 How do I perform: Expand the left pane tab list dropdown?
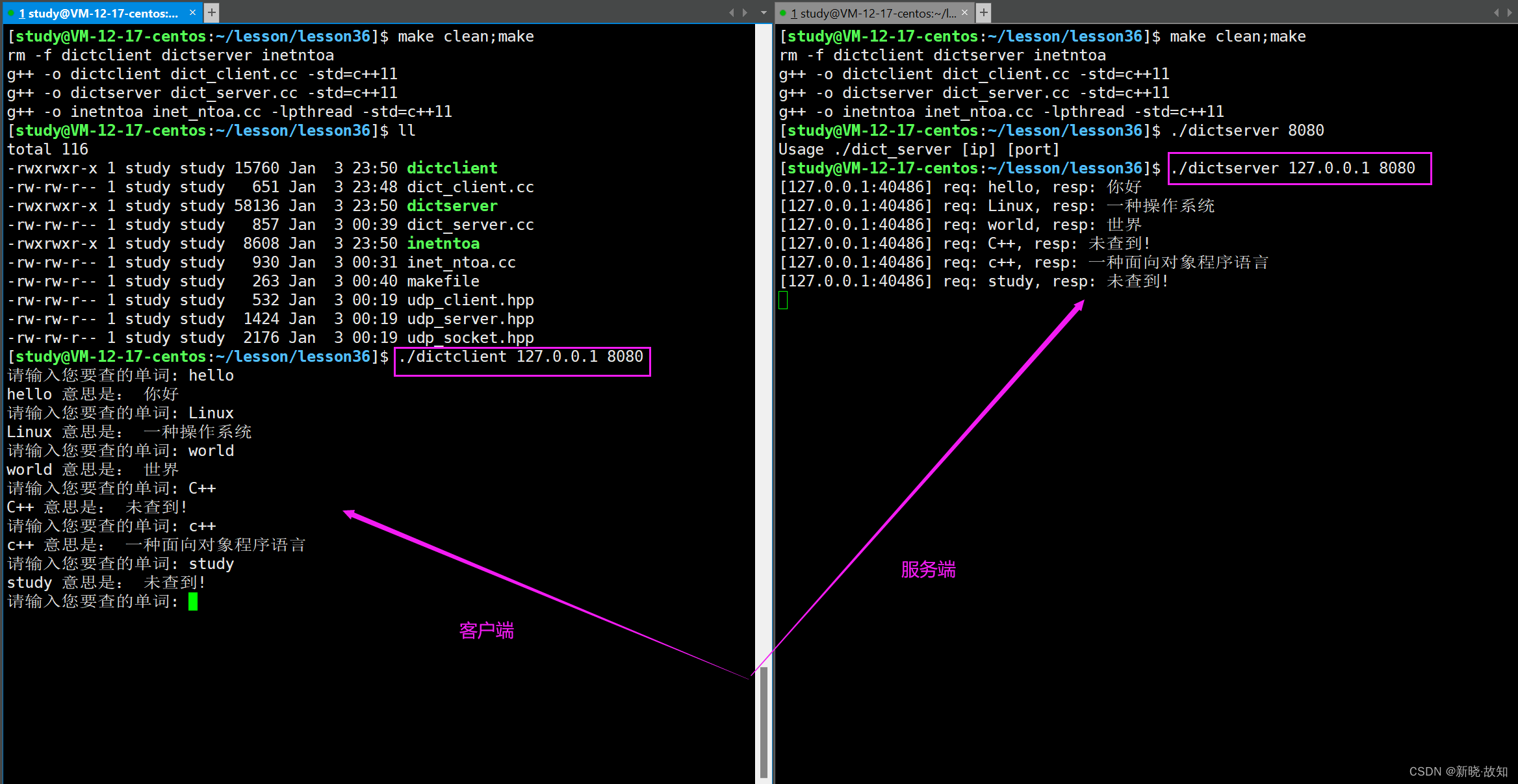click(x=763, y=12)
